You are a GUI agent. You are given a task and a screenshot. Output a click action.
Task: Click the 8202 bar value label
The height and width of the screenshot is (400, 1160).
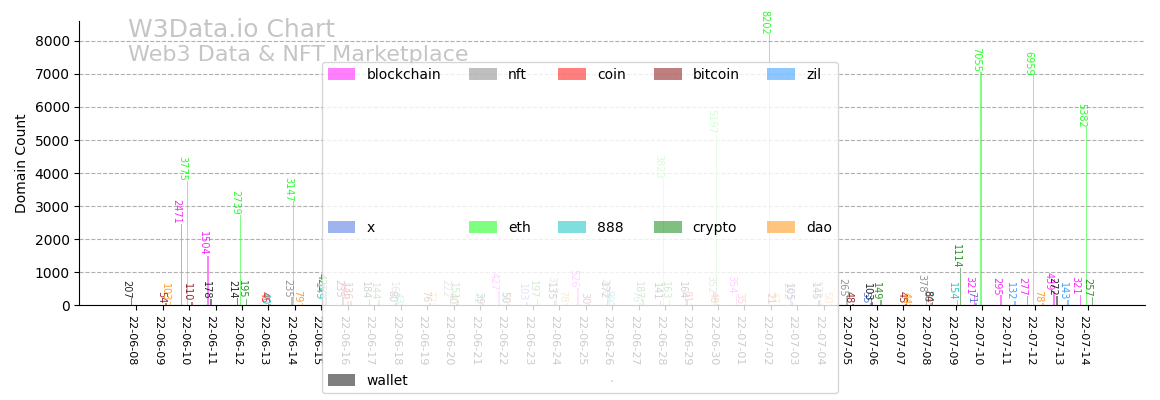coord(765,23)
